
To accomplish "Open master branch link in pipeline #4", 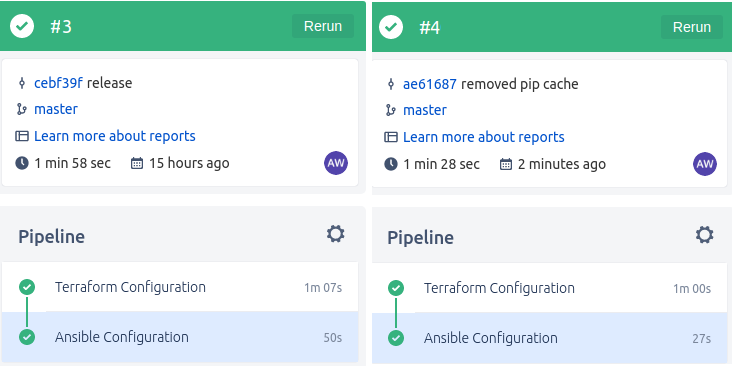I will tap(425, 110).
